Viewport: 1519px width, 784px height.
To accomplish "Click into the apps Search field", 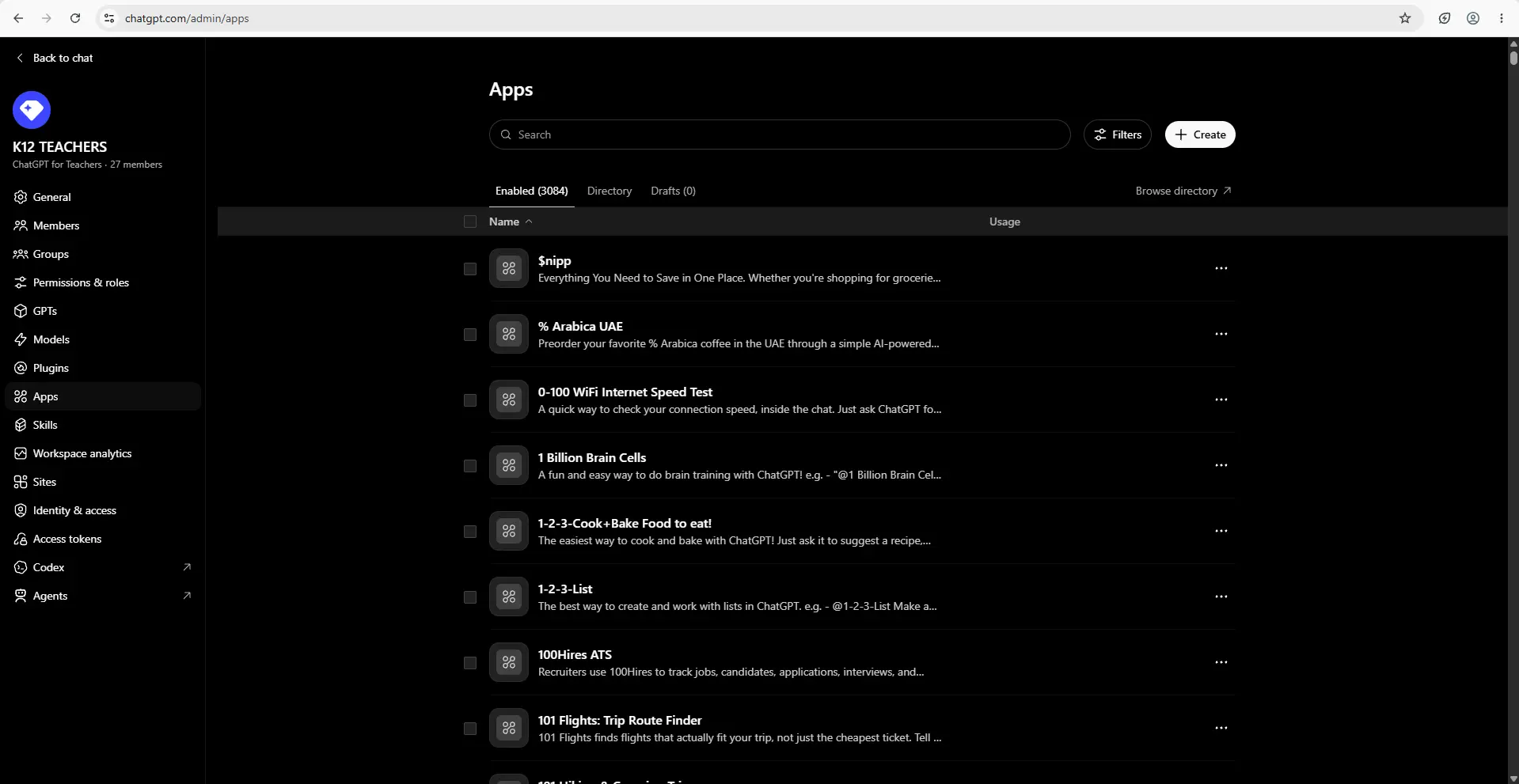I will click(x=780, y=134).
